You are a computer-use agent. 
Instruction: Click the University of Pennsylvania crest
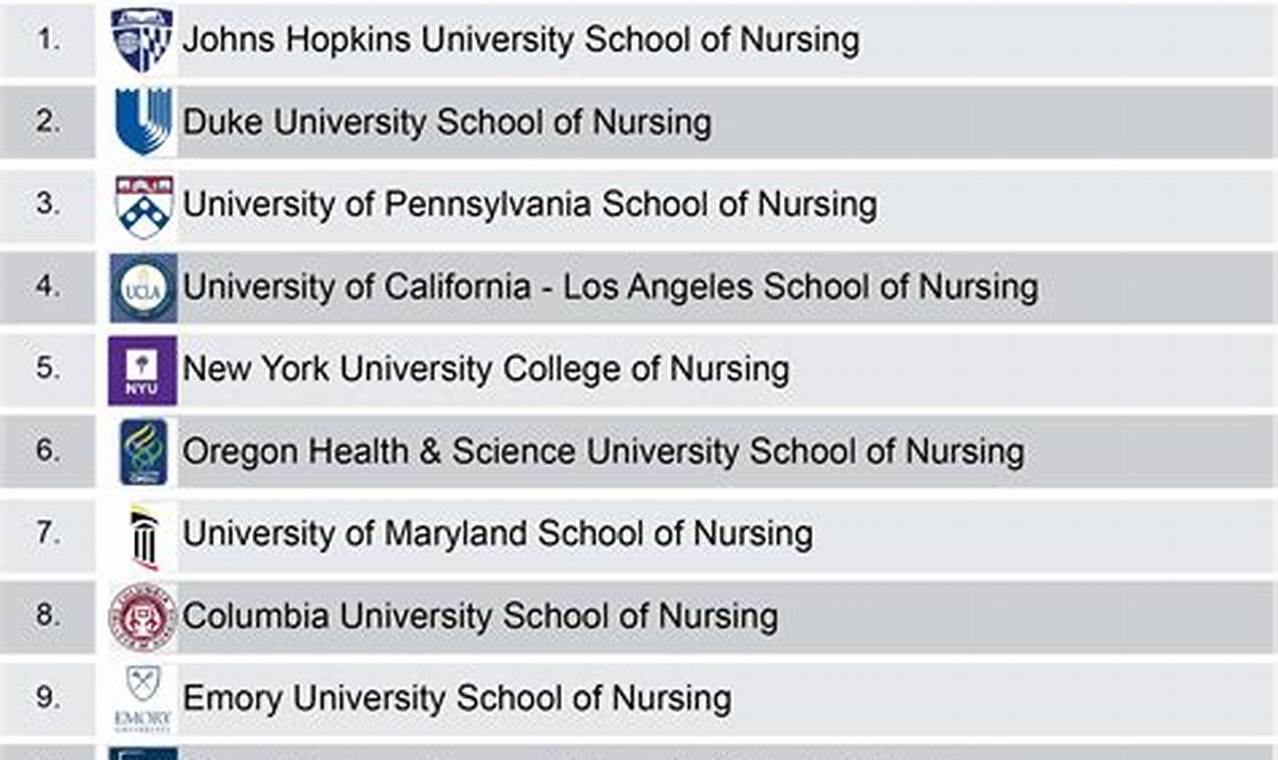pyautogui.click(x=143, y=205)
